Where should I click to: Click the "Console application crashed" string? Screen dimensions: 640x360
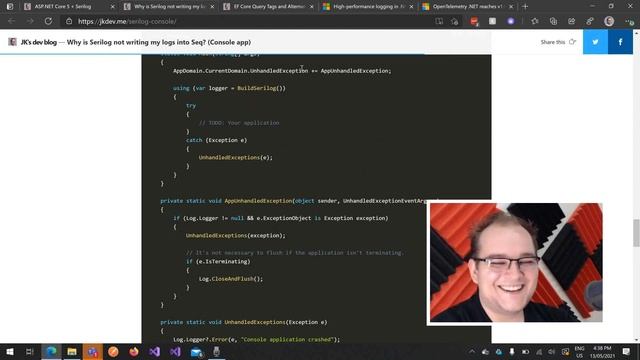288,339
